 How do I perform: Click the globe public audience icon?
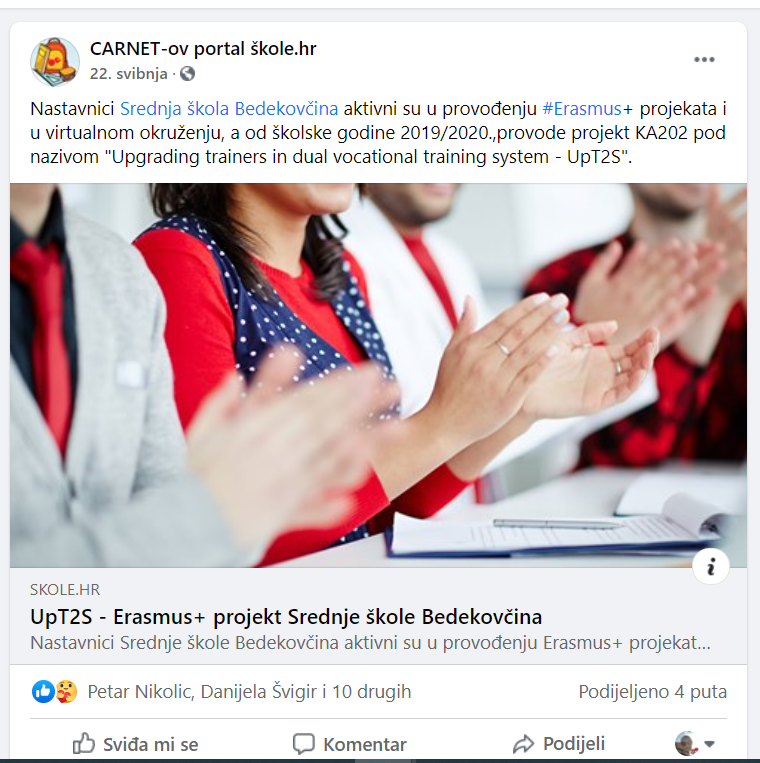pyautogui.click(x=187, y=73)
